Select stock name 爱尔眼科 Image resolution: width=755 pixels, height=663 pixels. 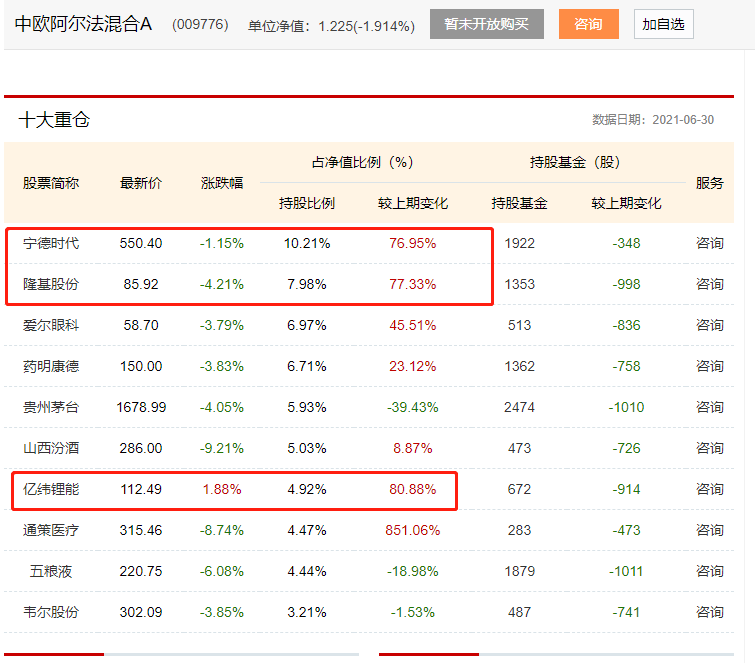[x=51, y=325]
